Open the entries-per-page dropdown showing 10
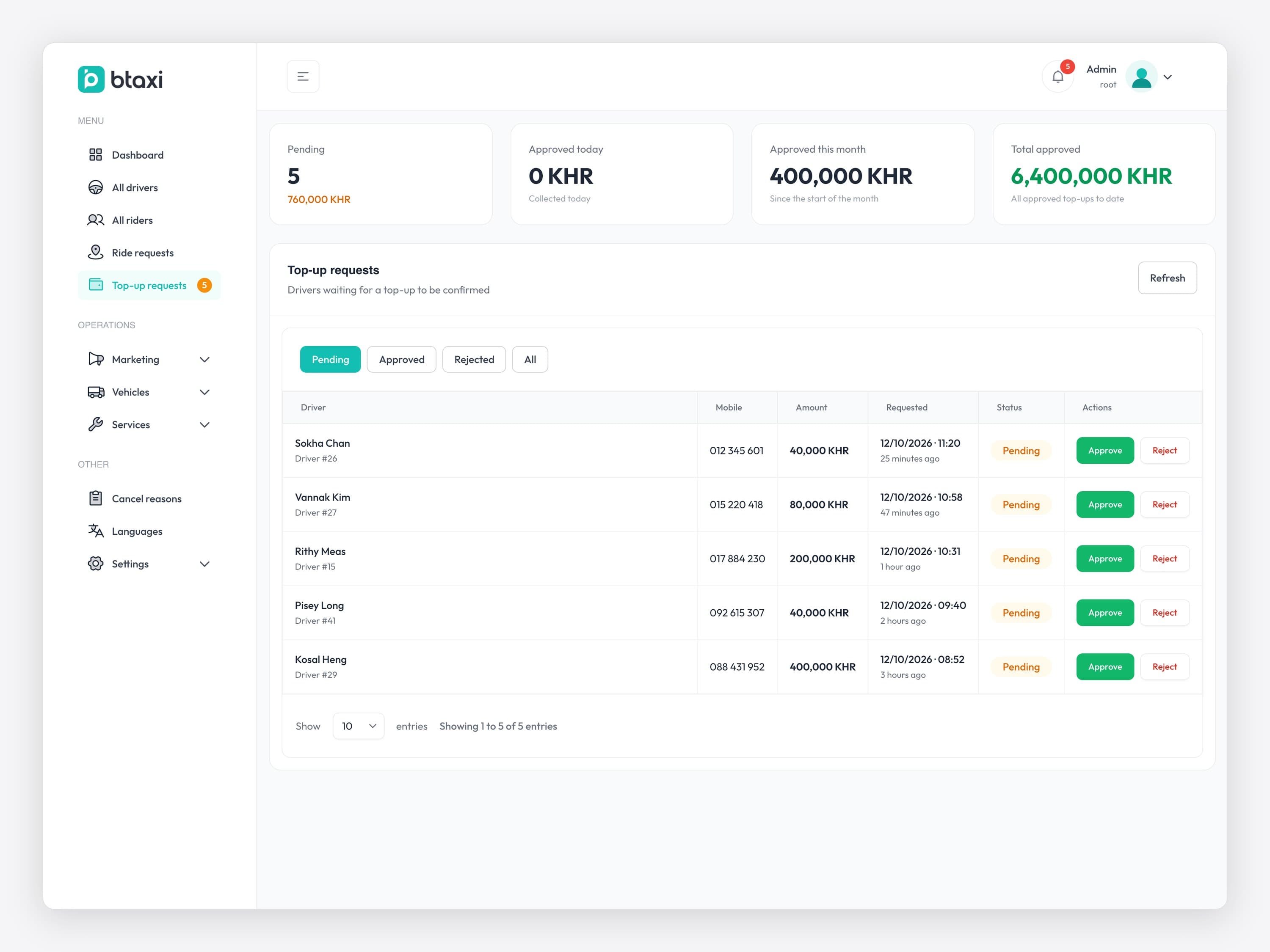This screenshot has width=1270, height=952. 358,726
